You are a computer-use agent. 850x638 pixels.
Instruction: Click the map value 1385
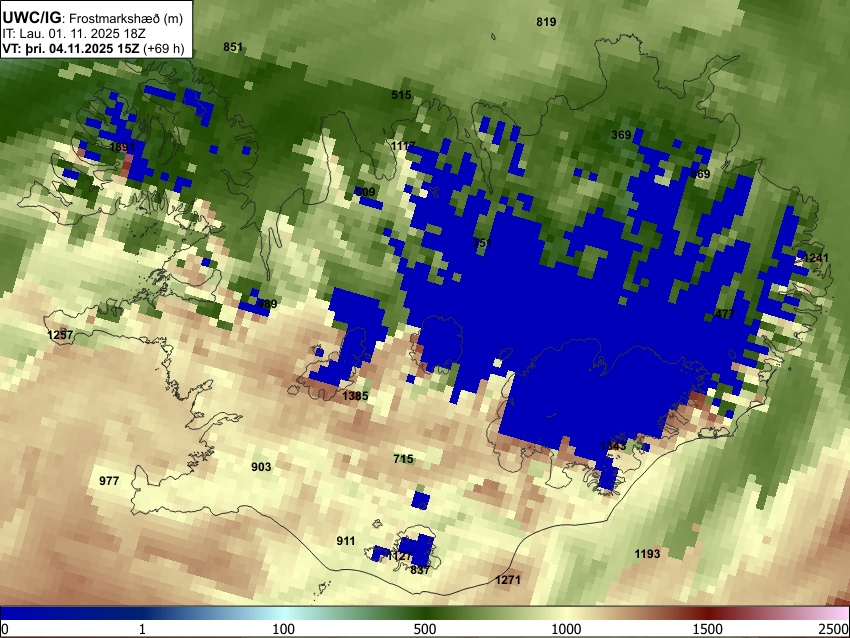click(355, 396)
